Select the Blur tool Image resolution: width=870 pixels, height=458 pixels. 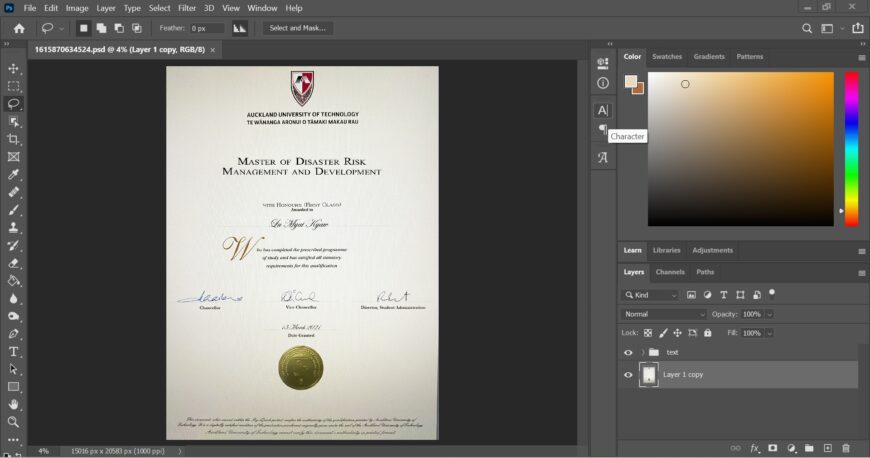tap(13, 299)
